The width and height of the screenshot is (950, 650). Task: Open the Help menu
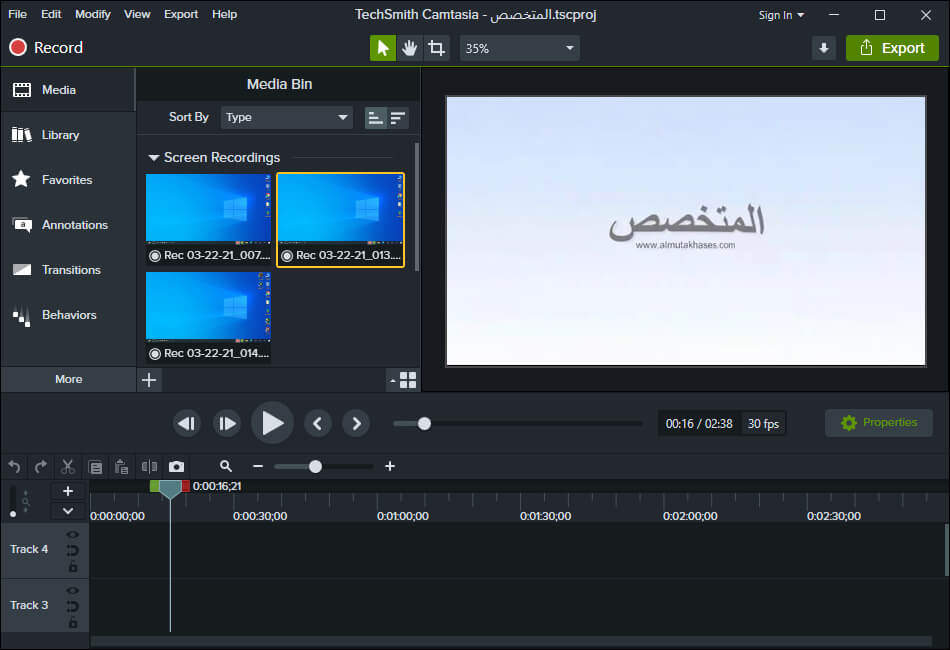(224, 14)
